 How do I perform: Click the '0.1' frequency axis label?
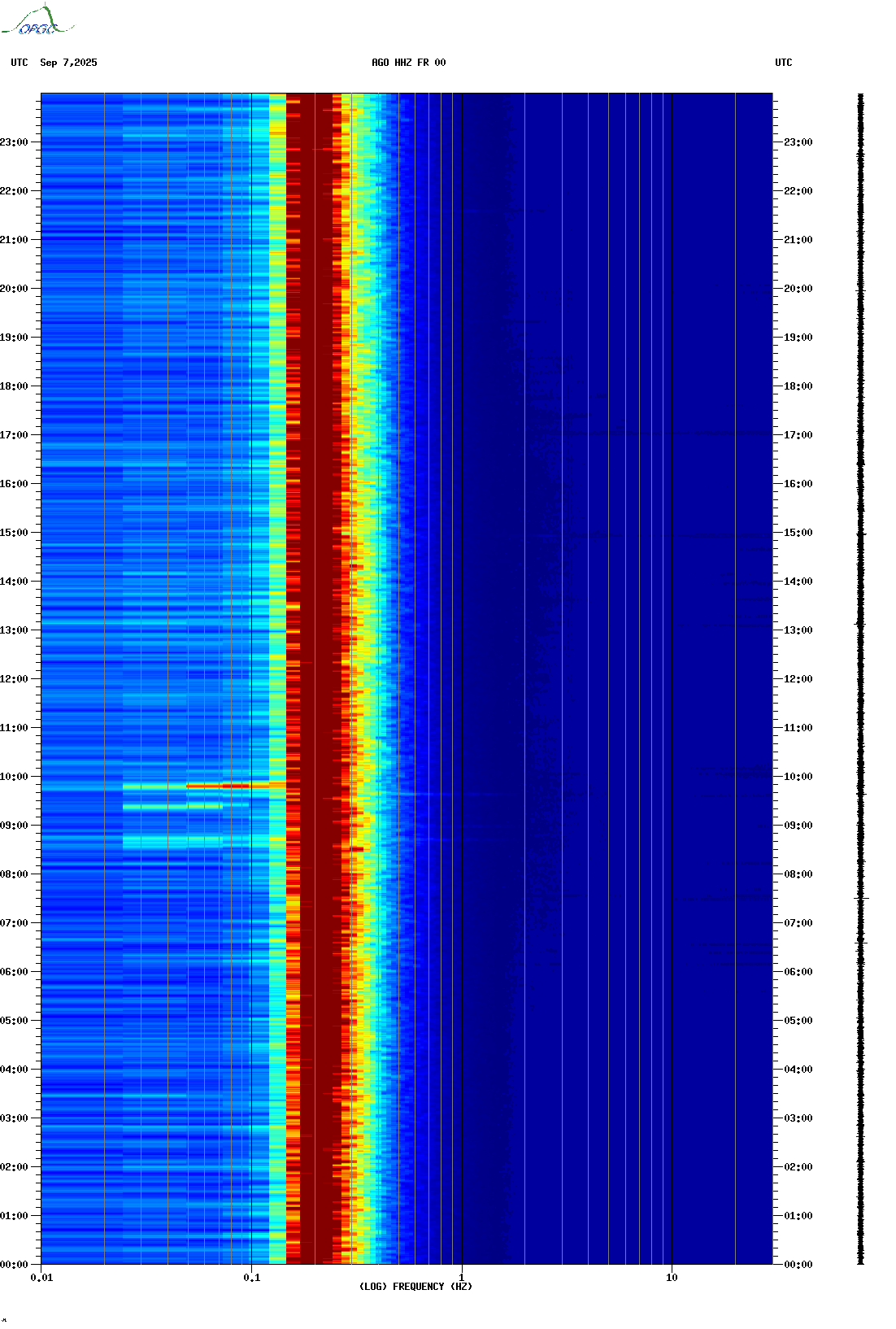[252, 1278]
